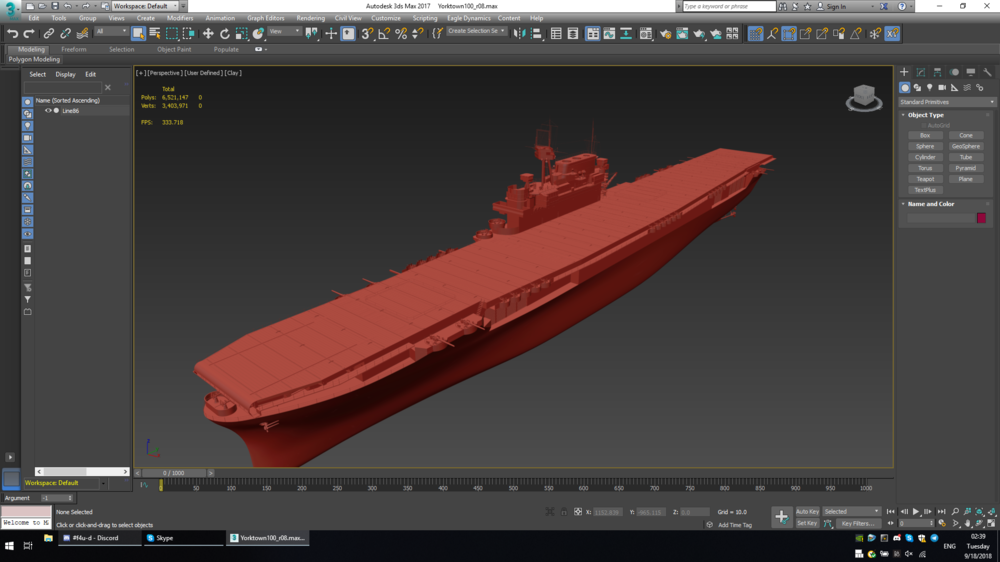Toggle Set Key mode
Viewport: 1000px width, 562px height.
coord(807,523)
